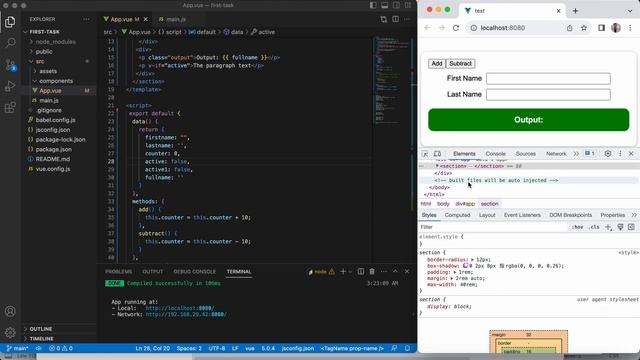Open the Source Control view in activity bar
The image size is (640, 360).
[10, 64]
